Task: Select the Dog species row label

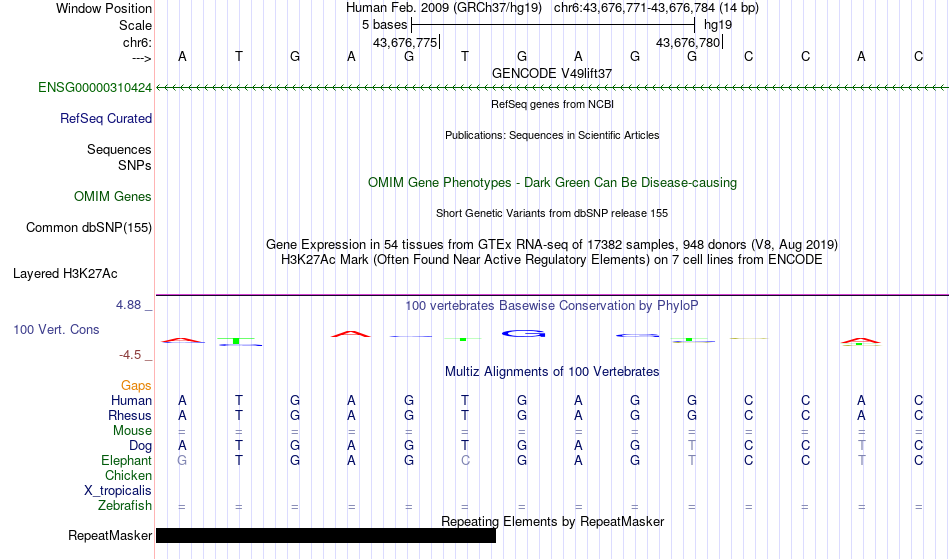Action: tap(140, 446)
